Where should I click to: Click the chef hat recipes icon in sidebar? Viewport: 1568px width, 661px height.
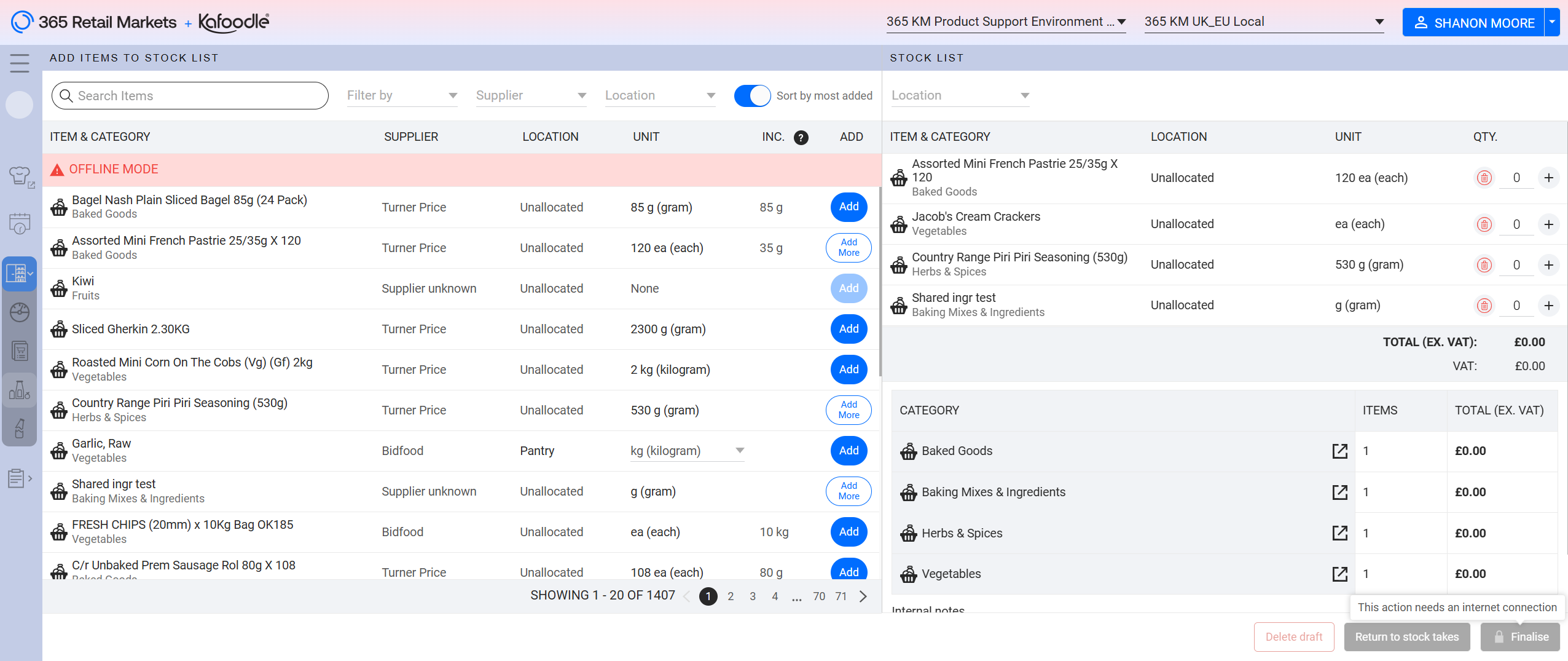[20, 176]
